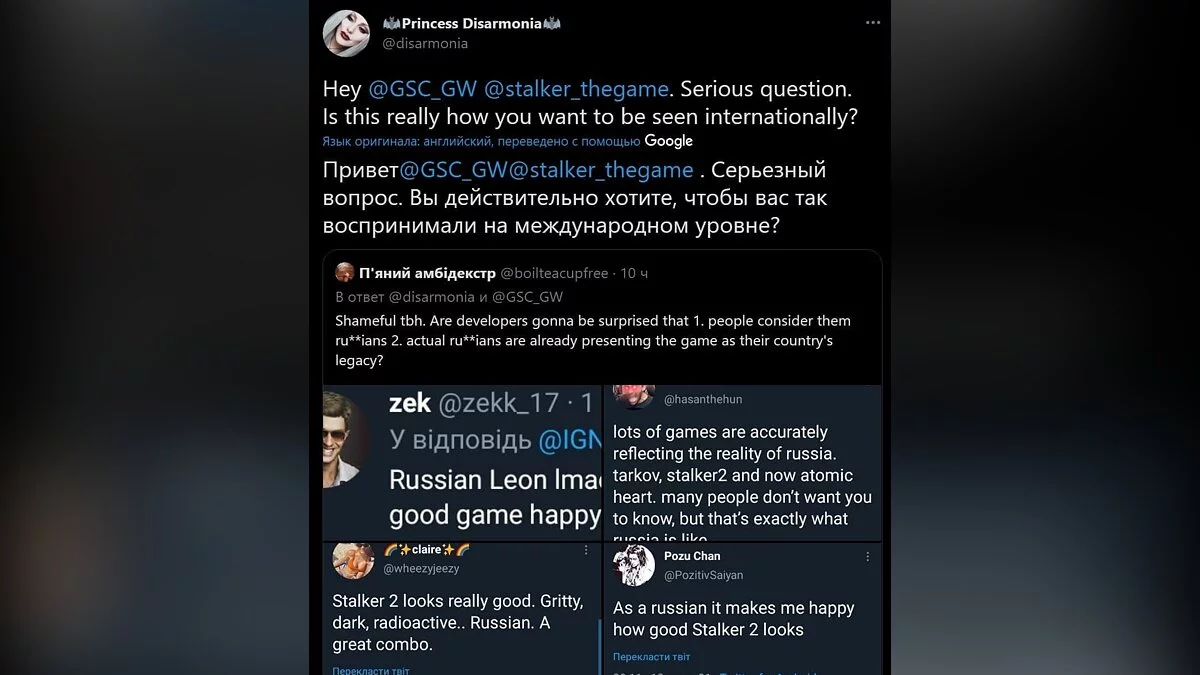1200x675 pixels.
Task: Open the vertical dots menu on Pozu Chan's tweet
Action: click(867, 557)
